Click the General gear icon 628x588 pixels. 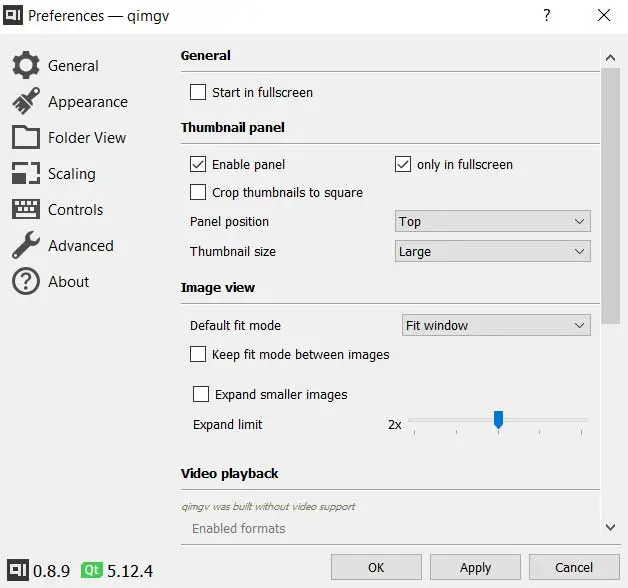[25, 66]
